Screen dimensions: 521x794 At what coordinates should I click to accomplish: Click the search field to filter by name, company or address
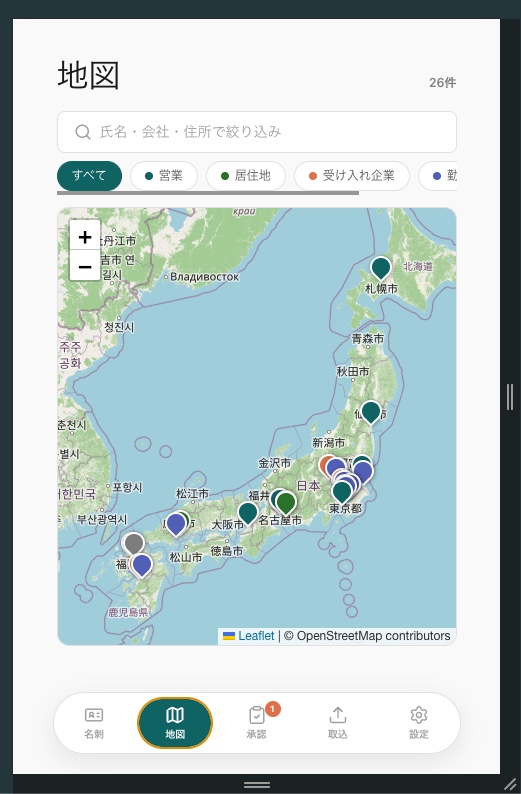point(257,132)
